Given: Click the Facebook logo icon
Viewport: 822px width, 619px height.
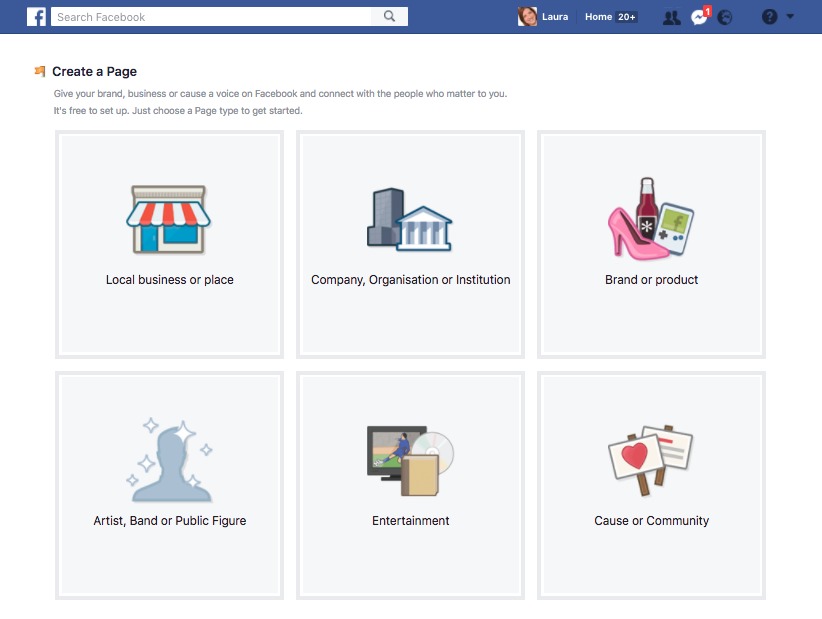Looking at the screenshot, I should tap(36, 16).
